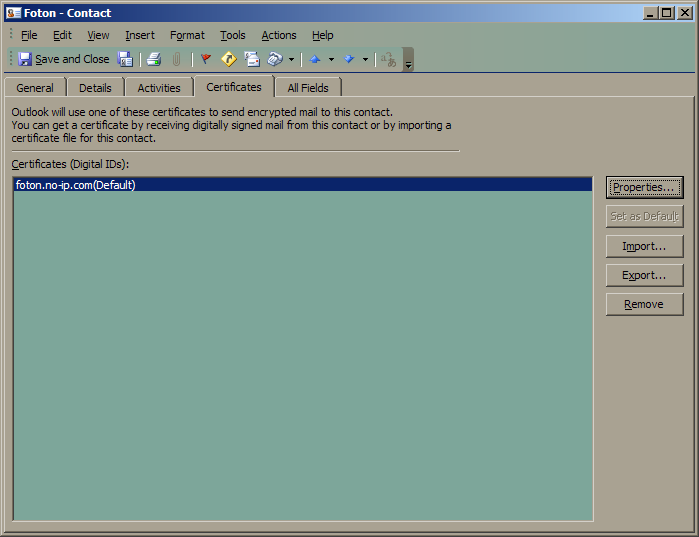Click the AutoDial telephone icon
This screenshot has height=537, width=699.
pyautogui.click(x=275, y=59)
